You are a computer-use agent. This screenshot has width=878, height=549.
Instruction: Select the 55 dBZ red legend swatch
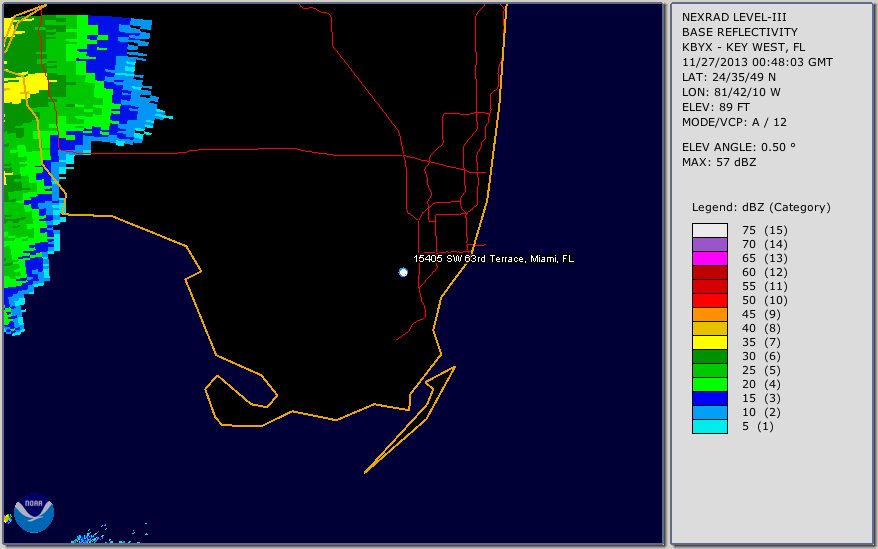710,286
